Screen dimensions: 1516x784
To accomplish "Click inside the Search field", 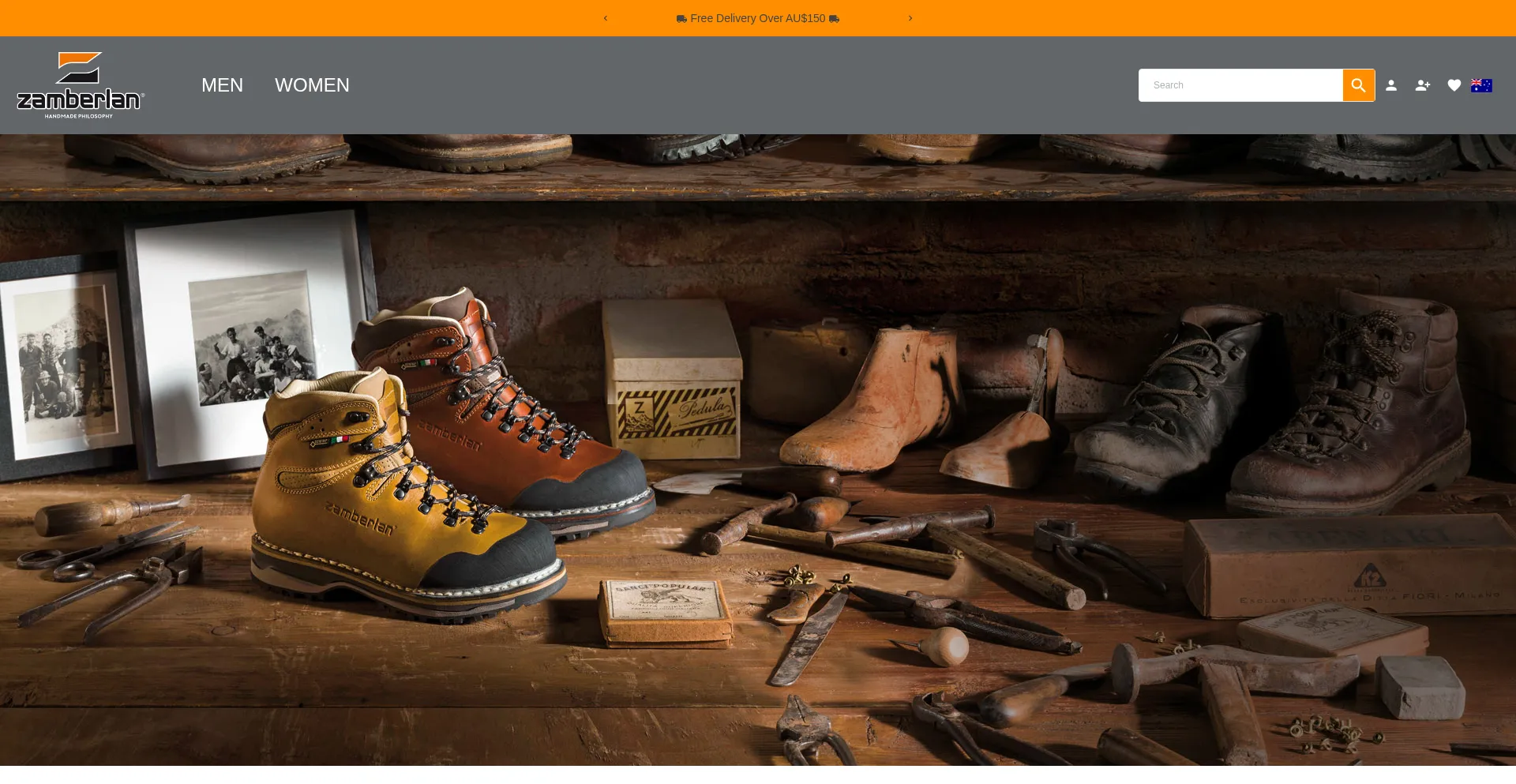I will point(1240,84).
